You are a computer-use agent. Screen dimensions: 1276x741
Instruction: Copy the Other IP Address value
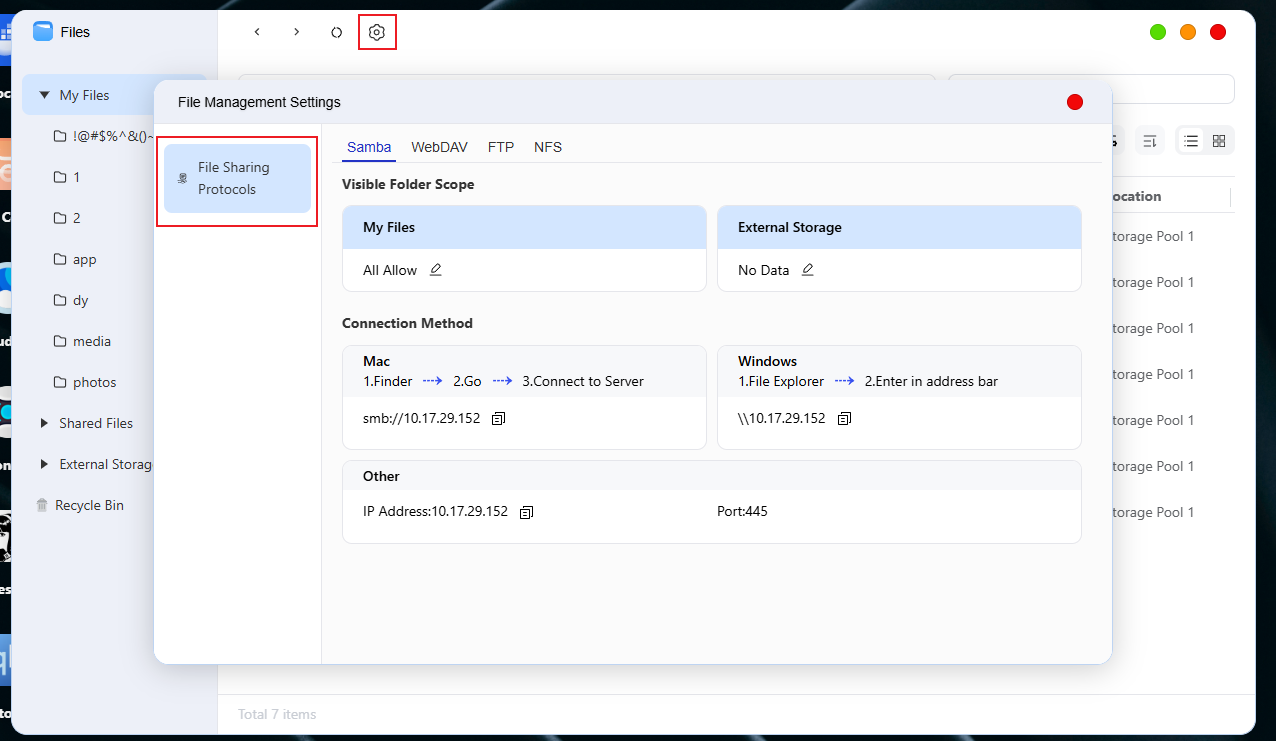pyautogui.click(x=527, y=512)
